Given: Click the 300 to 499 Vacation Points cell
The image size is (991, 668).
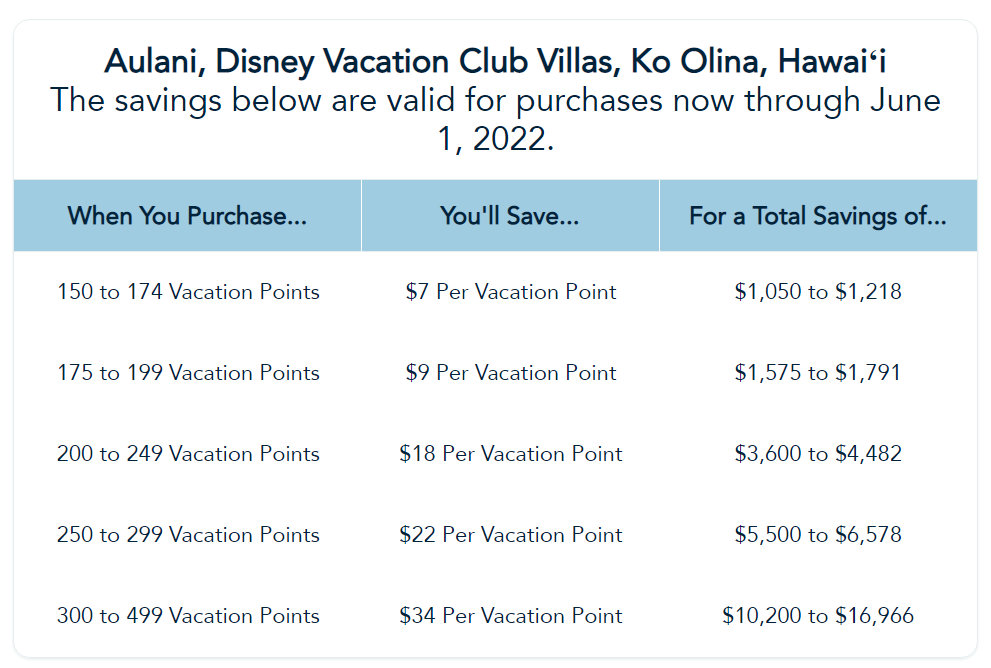Looking at the screenshot, I should [x=188, y=616].
